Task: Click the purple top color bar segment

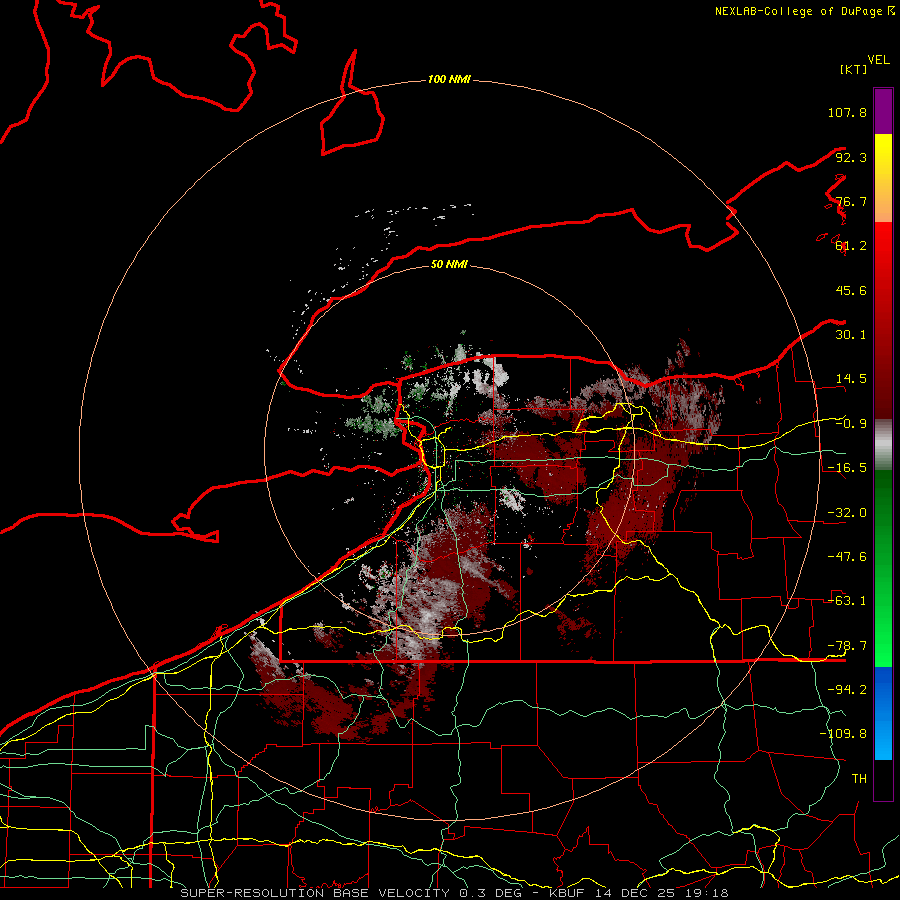Action: [x=883, y=112]
